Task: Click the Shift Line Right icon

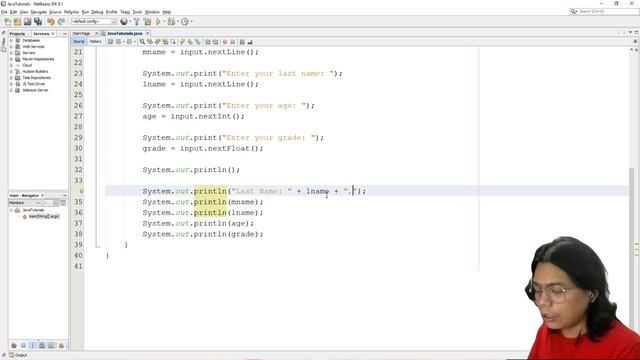Action: coord(216,42)
